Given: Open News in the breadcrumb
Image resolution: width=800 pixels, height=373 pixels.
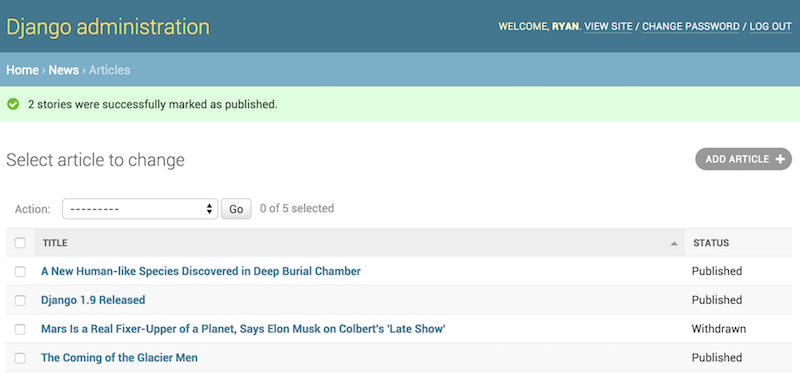Looking at the screenshot, I should [63, 70].
